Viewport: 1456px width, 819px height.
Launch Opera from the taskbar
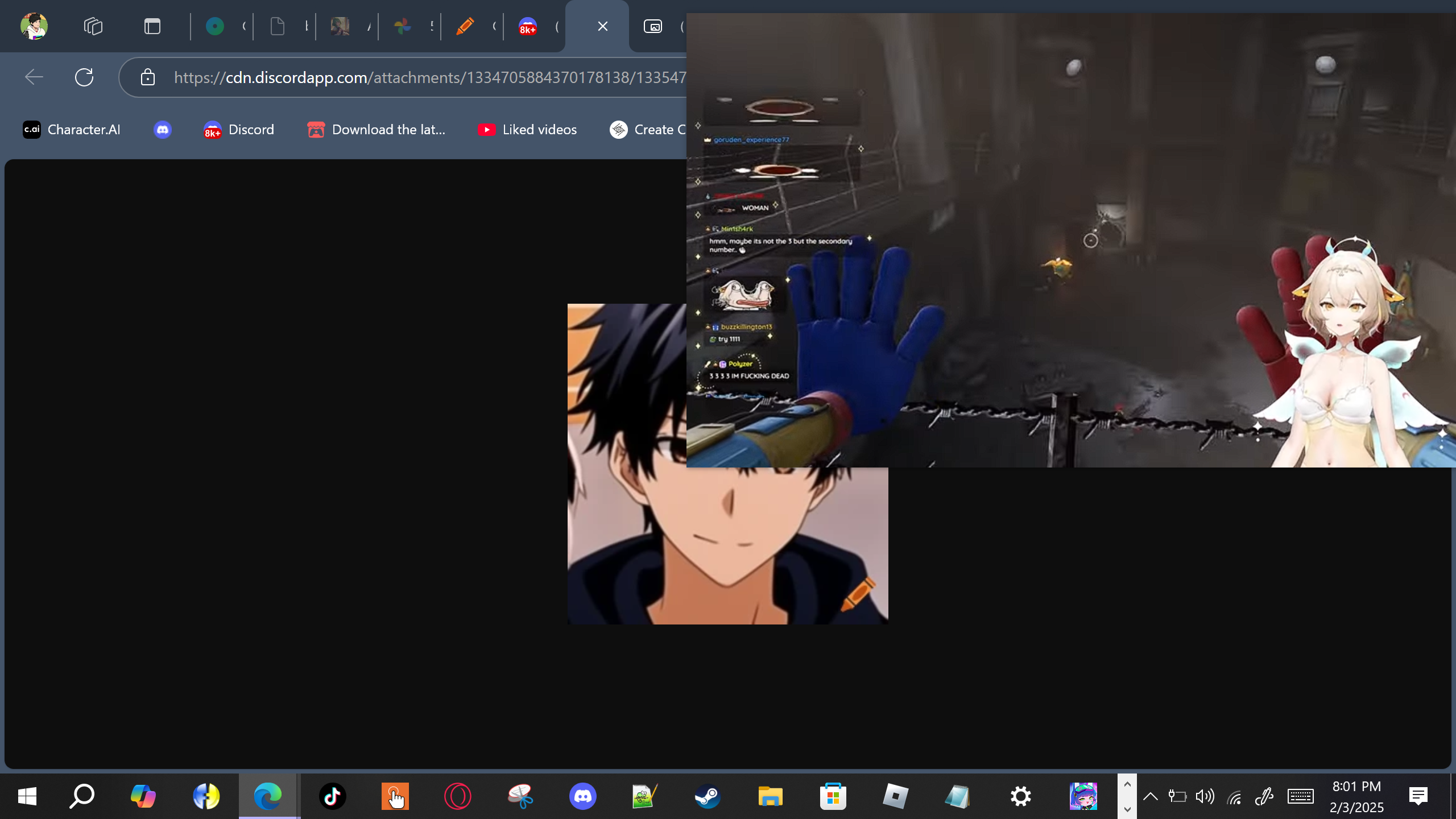pyautogui.click(x=458, y=796)
